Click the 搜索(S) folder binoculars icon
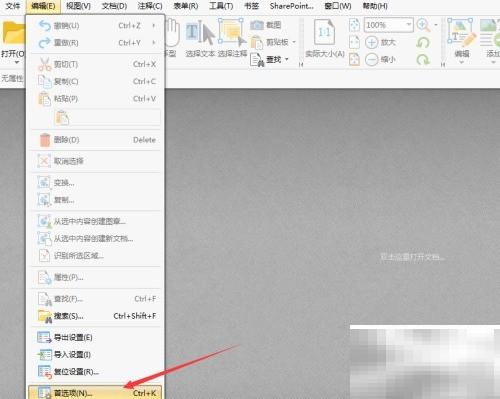 (45, 316)
